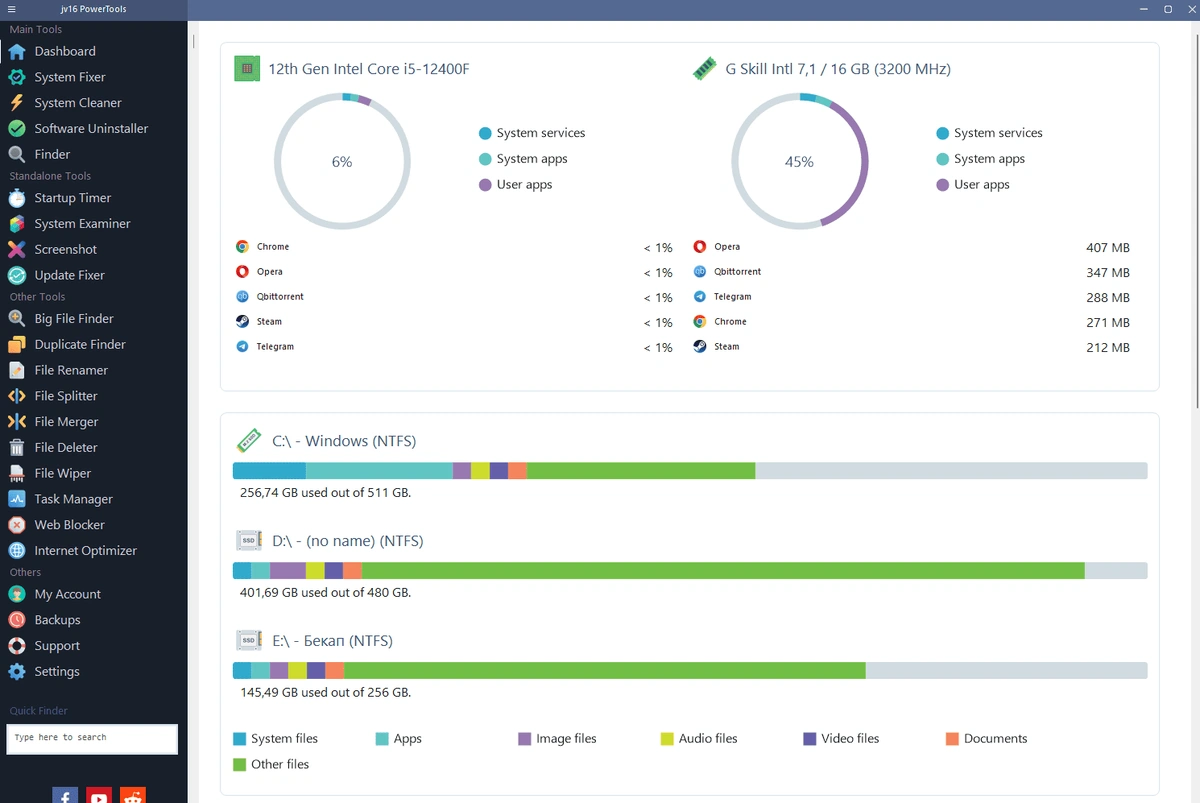Click the Screenshot tool icon

[16, 249]
